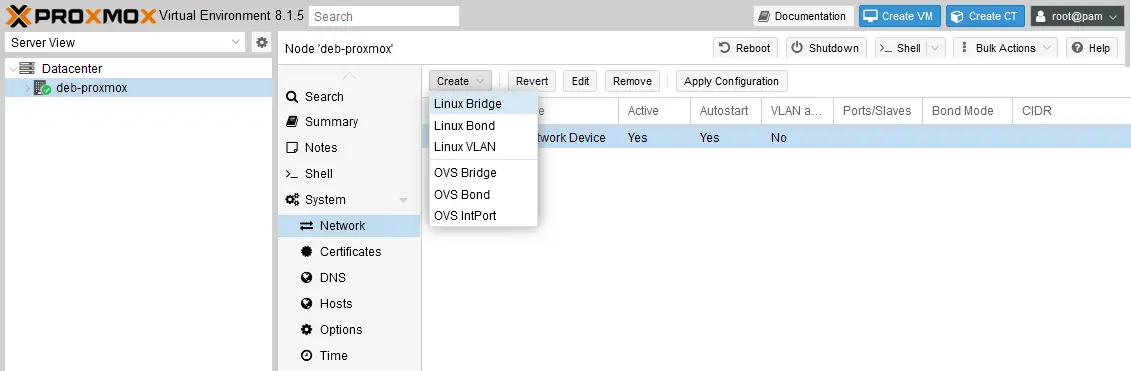Open the Shell dropdown arrow in toolbar
Image resolution: width=1131 pixels, height=371 pixels.
[935, 48]
